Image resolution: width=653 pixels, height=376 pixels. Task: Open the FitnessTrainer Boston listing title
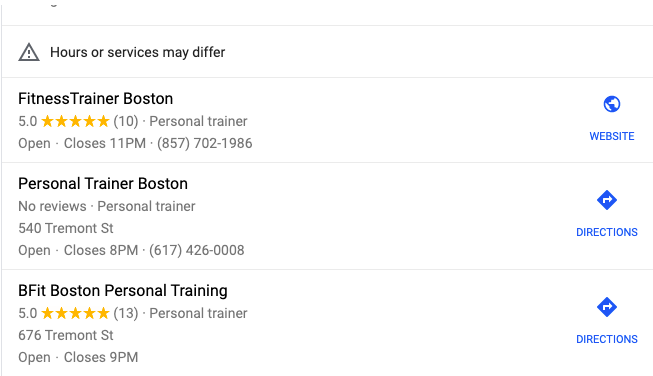tap(95, 99)
